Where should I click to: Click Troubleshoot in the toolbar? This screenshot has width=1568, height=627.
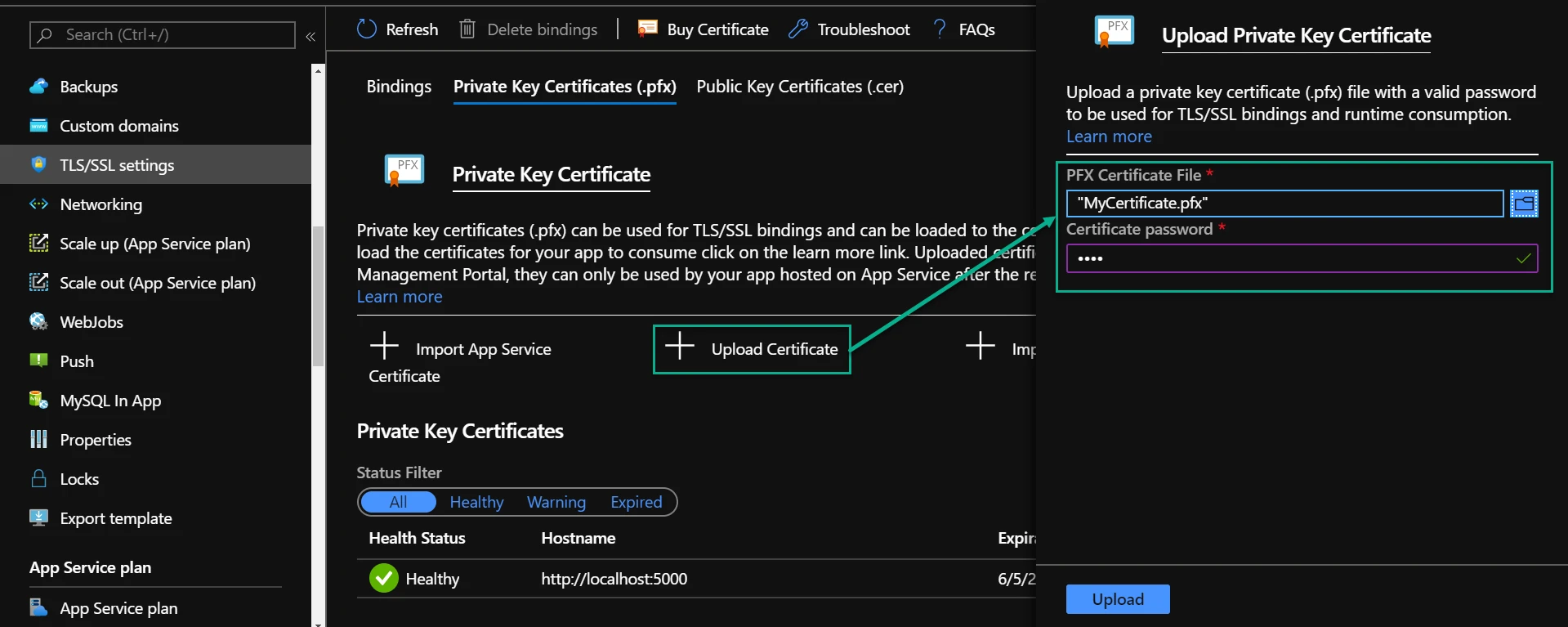click(x=849, y=29)
